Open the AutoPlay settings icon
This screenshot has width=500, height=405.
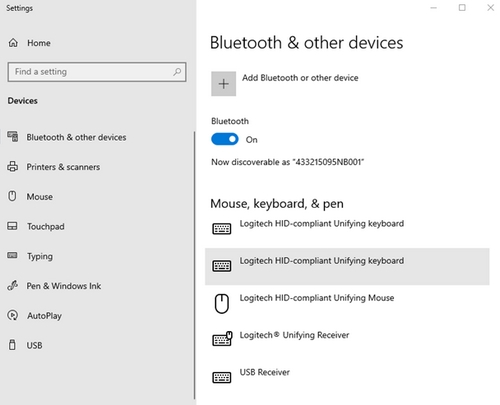point(13,315)
